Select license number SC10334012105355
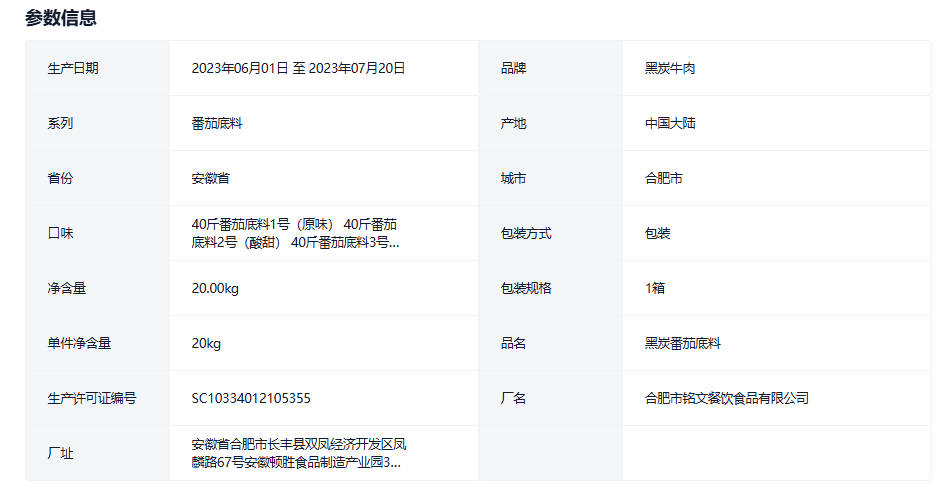Viewport: 943px width, 488px height. tap(251, 398)
